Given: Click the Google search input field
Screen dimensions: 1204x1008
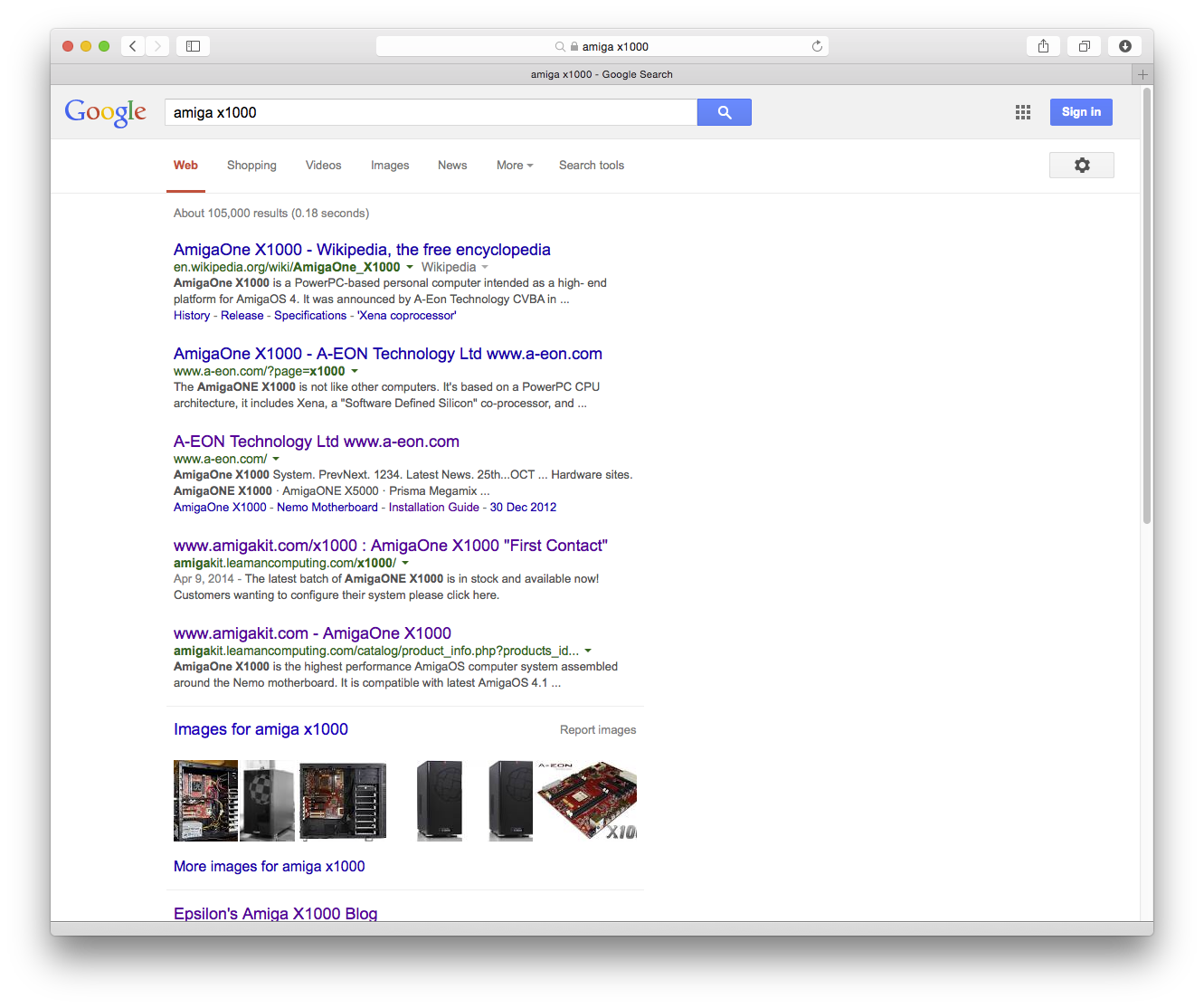Looking at the screenshot, I should pos(431,112).
